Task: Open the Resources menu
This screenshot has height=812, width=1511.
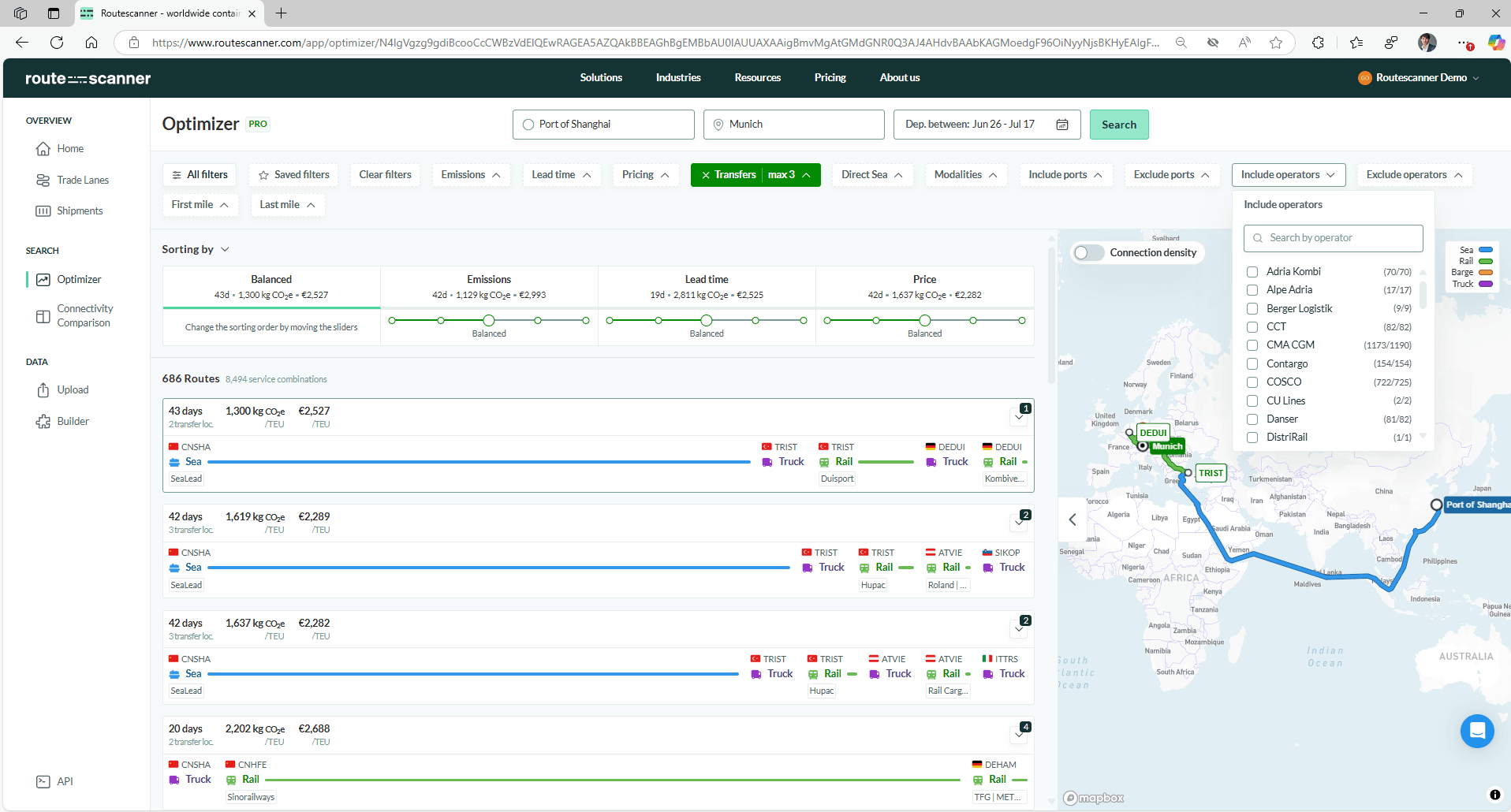Action: (x=758, y=78)
